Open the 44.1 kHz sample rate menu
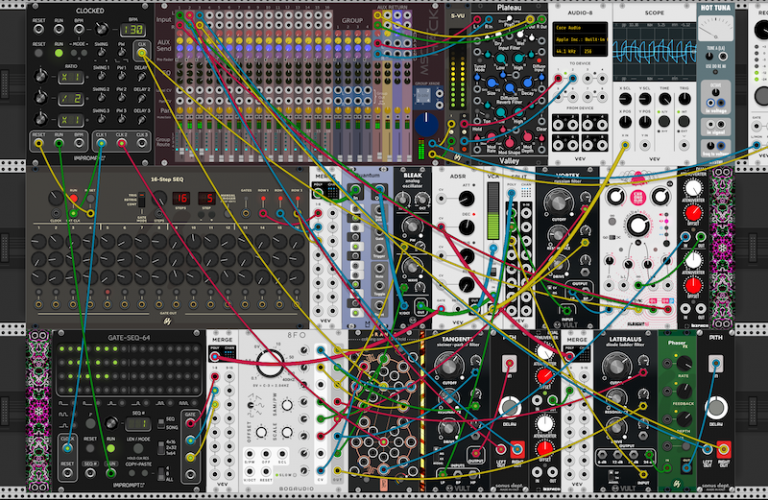Viewport: 768px width, 500px height. pyautogui.click(x=566, y=51)
